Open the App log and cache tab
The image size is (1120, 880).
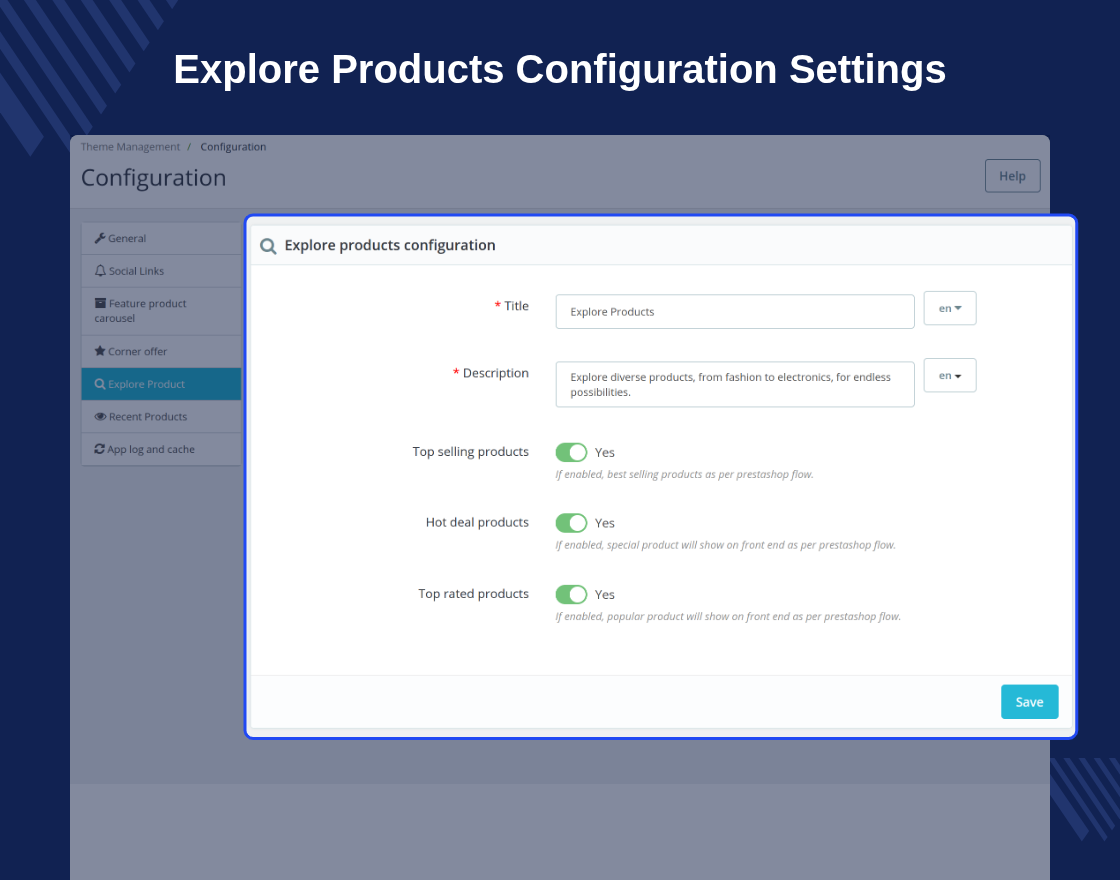161,450
